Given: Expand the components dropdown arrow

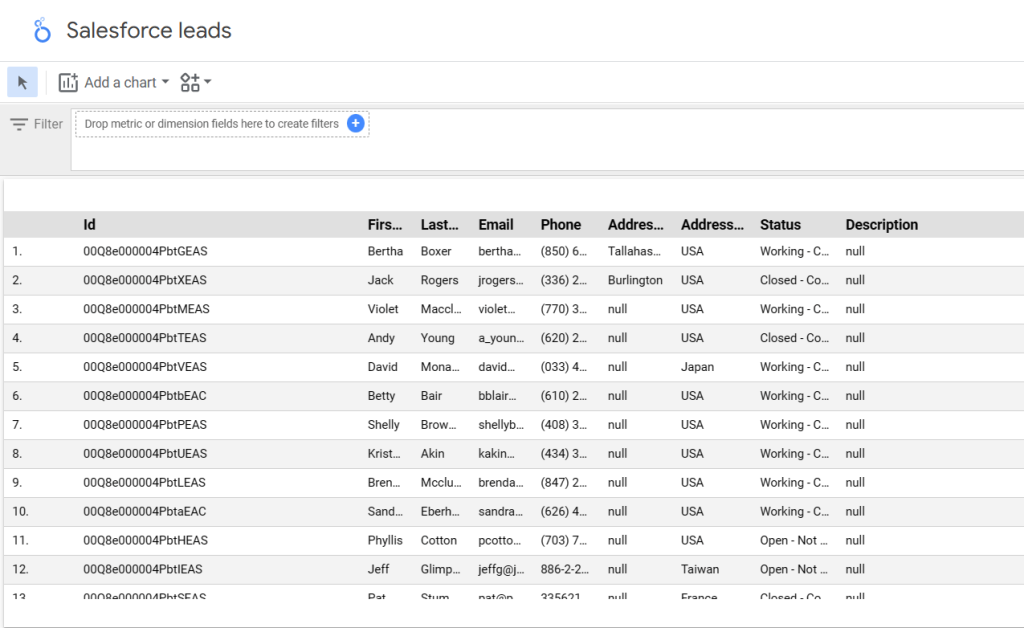Looking at the screenshot, I should click(x=208, y=82).
